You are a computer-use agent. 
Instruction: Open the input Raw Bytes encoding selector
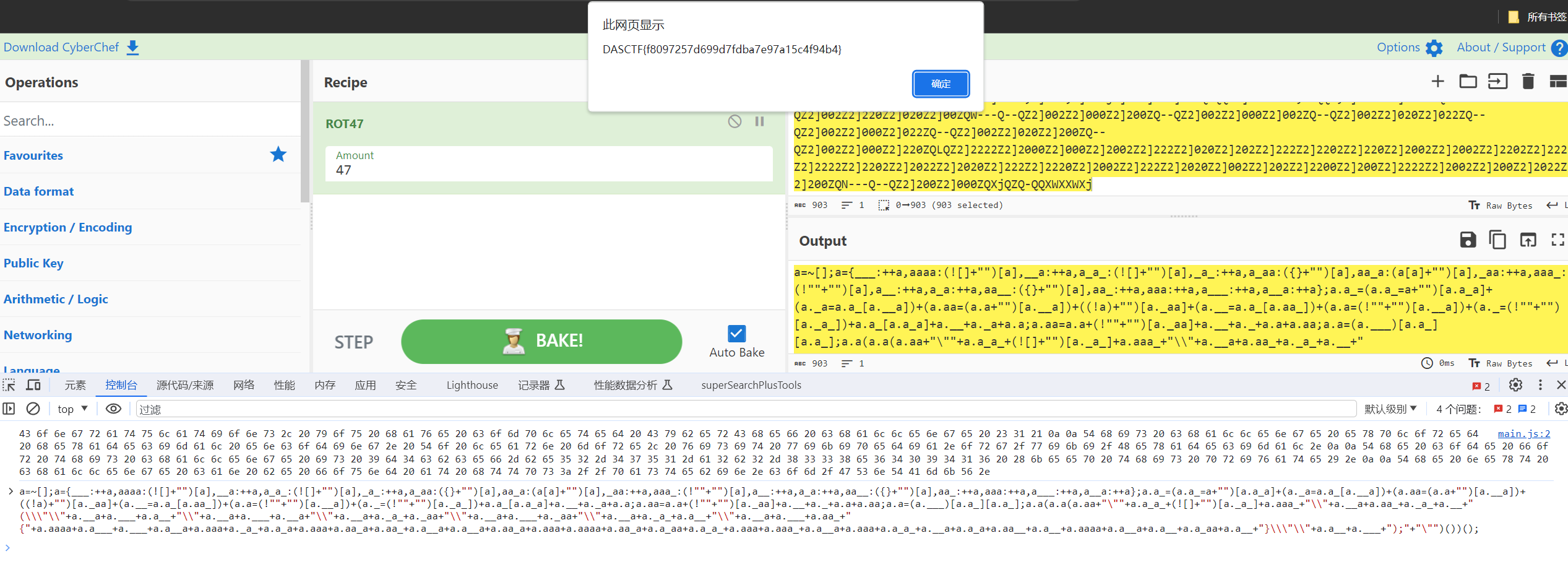(1501, 205)
